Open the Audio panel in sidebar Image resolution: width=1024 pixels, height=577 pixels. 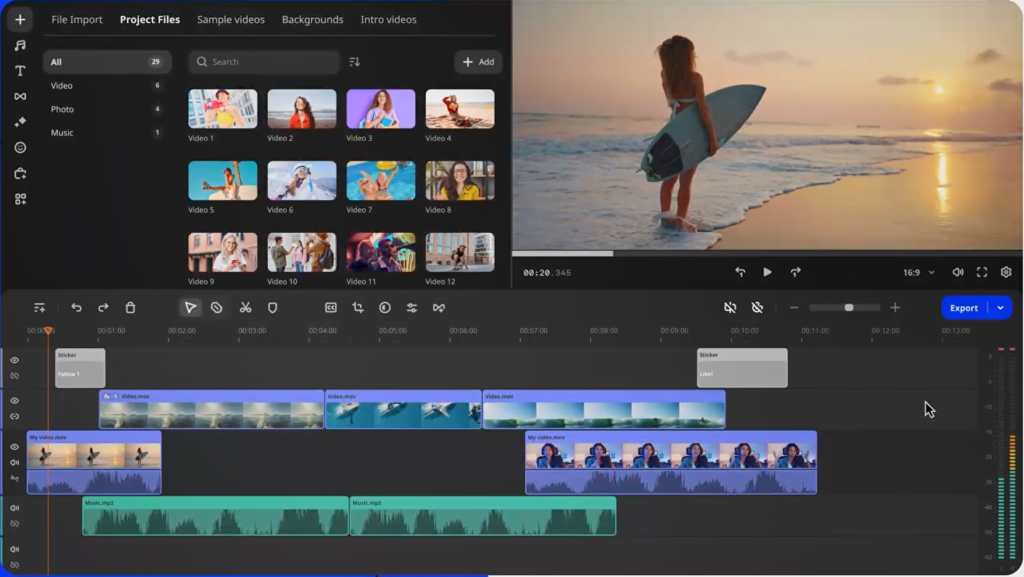point(18,45)
